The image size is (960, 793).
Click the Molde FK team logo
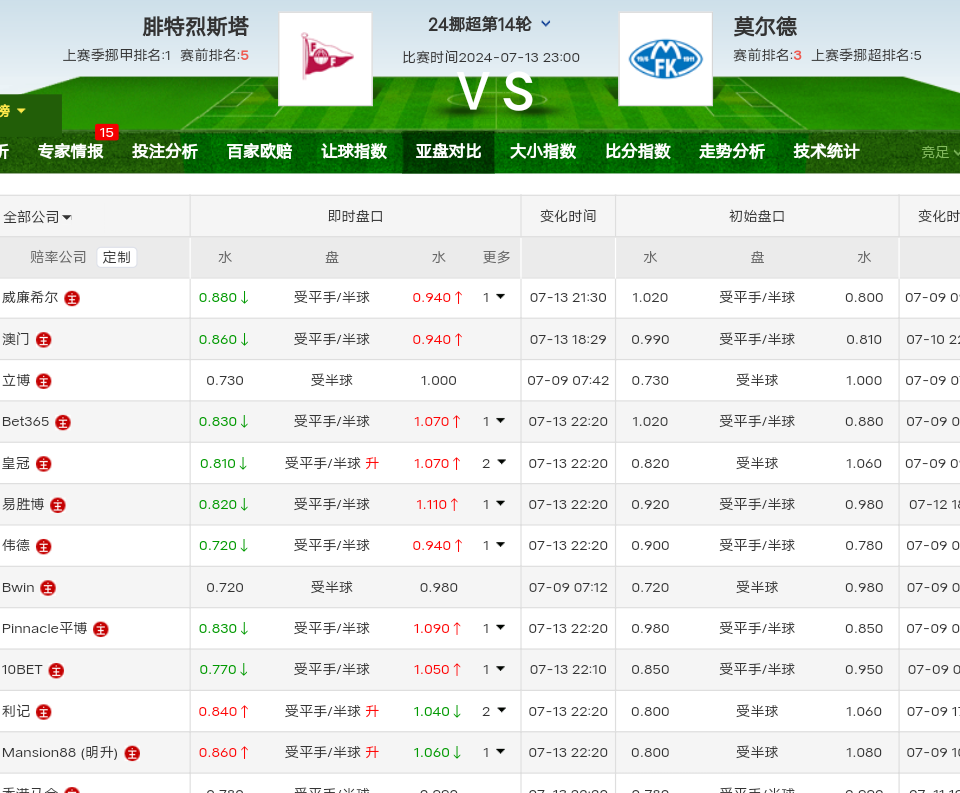(x=665, y=59)
